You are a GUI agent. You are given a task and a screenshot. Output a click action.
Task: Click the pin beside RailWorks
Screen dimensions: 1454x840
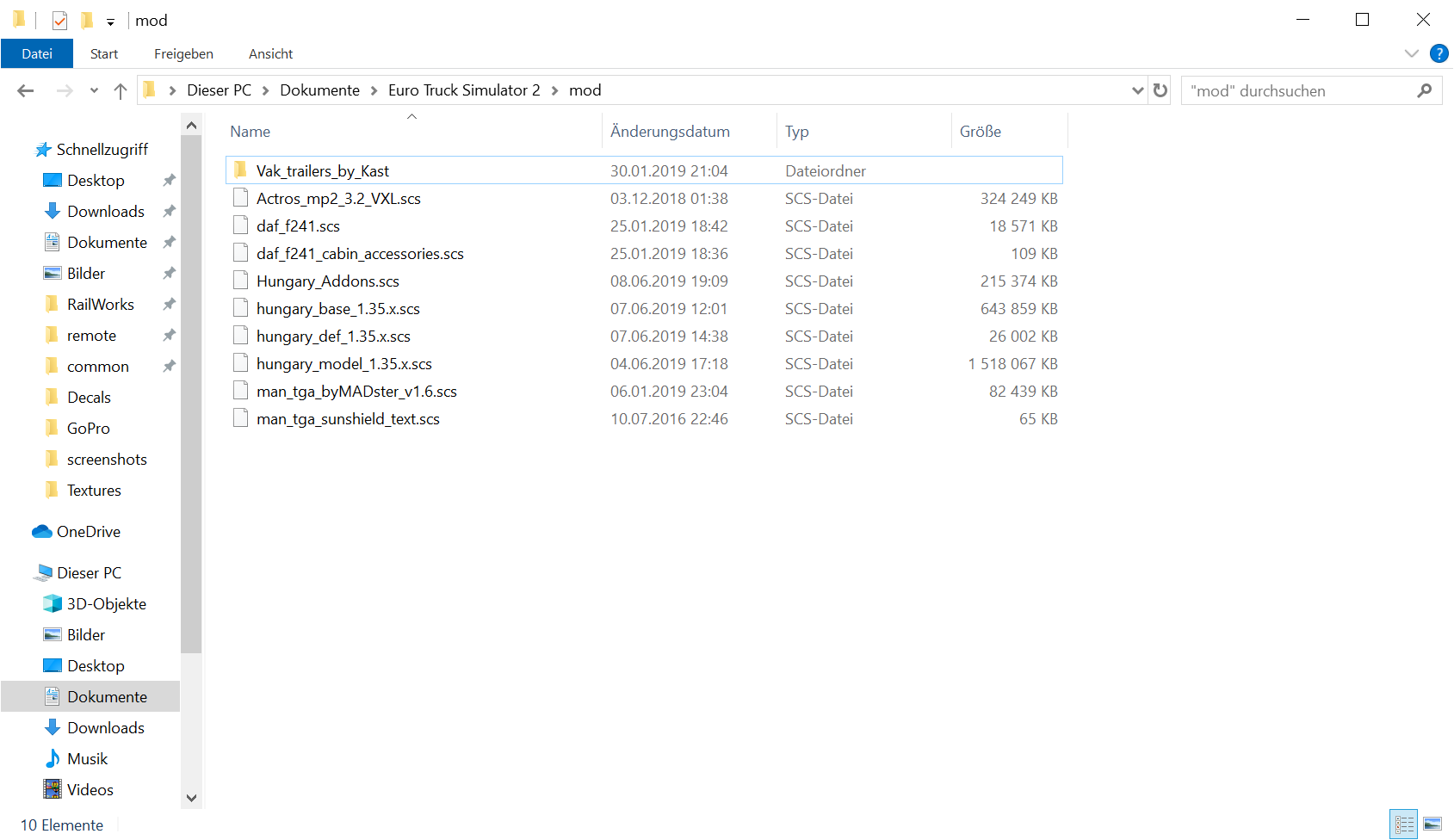tap(169, 304)
